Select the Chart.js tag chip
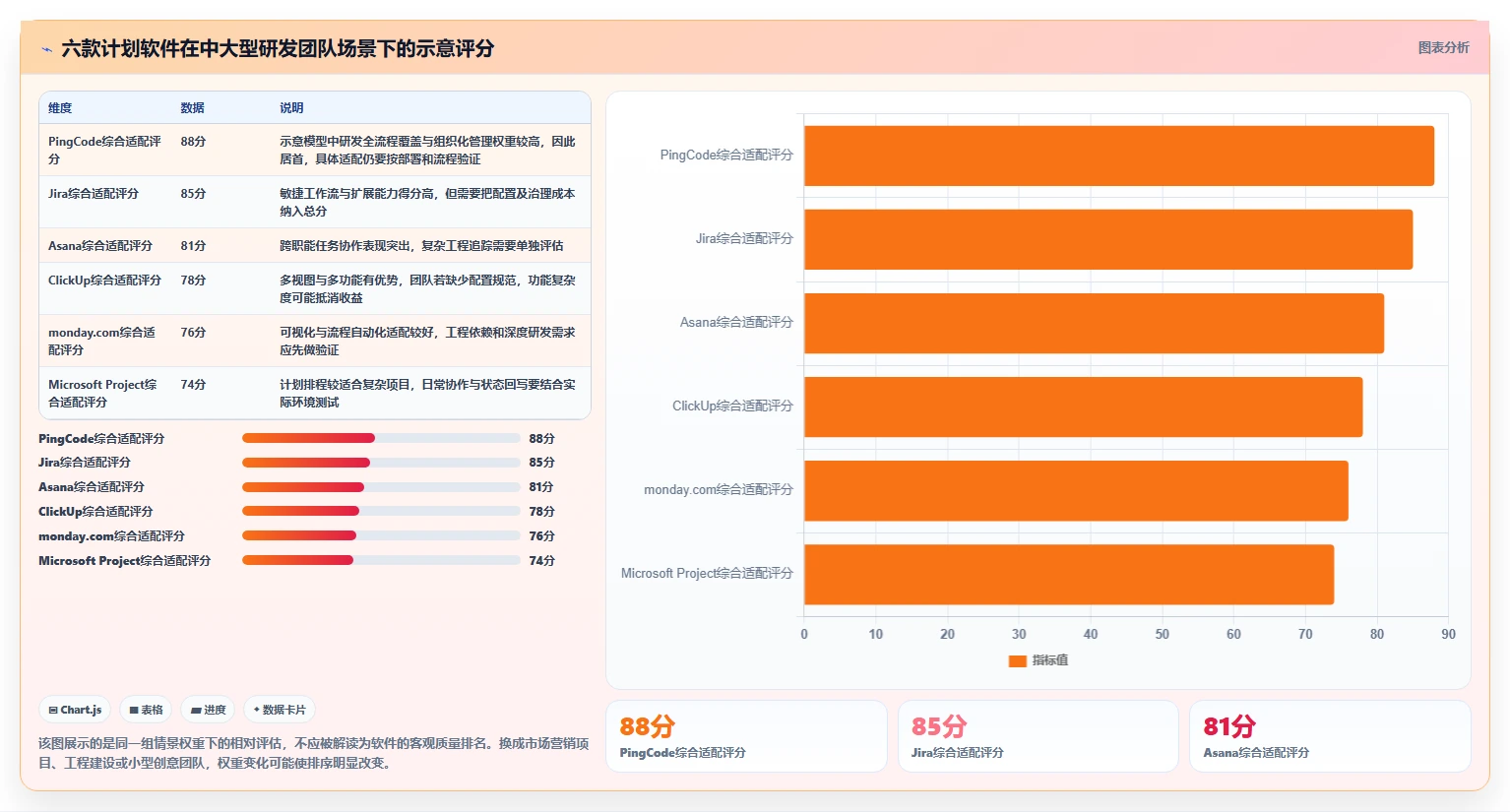 pyautogui.click(x=76, y=710)
